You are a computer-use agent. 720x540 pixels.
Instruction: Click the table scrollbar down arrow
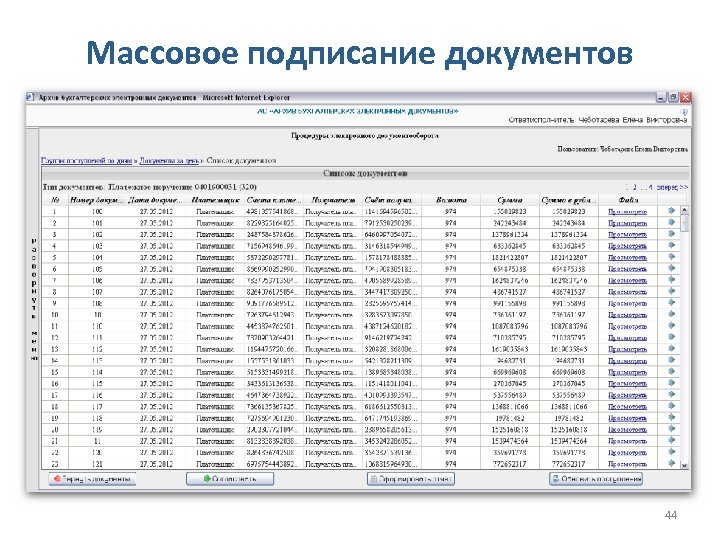tap(684, 465)
